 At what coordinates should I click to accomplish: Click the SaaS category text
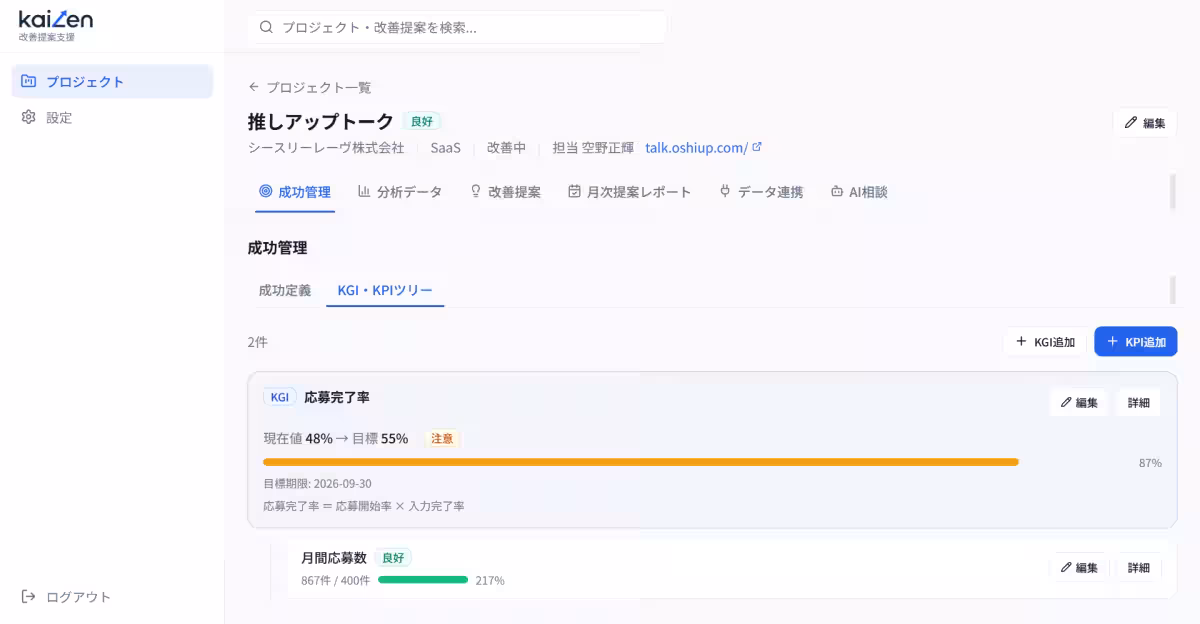click(x=445, y=148)
